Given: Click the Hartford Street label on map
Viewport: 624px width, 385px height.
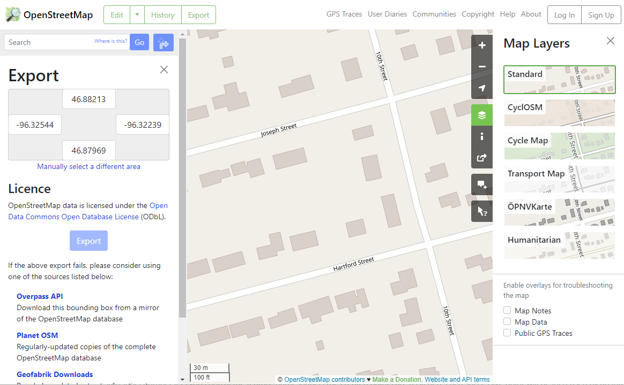Looking at the screenshot, I should tap(353, 264).
